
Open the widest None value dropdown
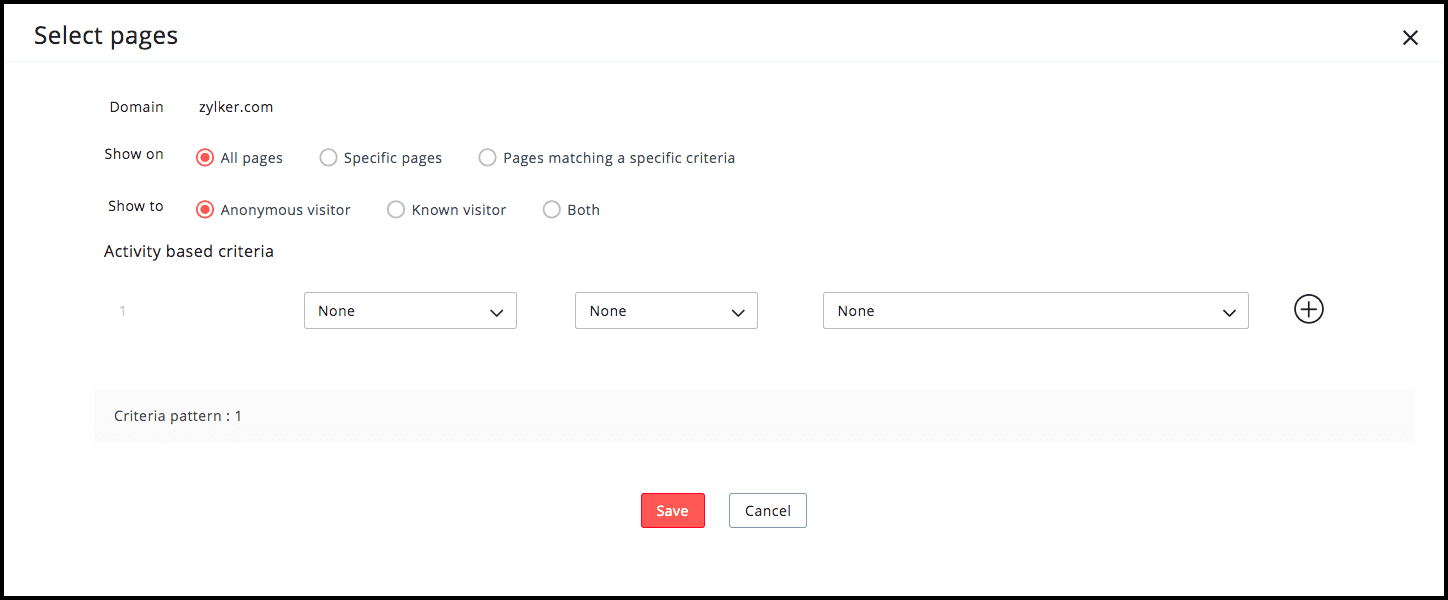1036,311
